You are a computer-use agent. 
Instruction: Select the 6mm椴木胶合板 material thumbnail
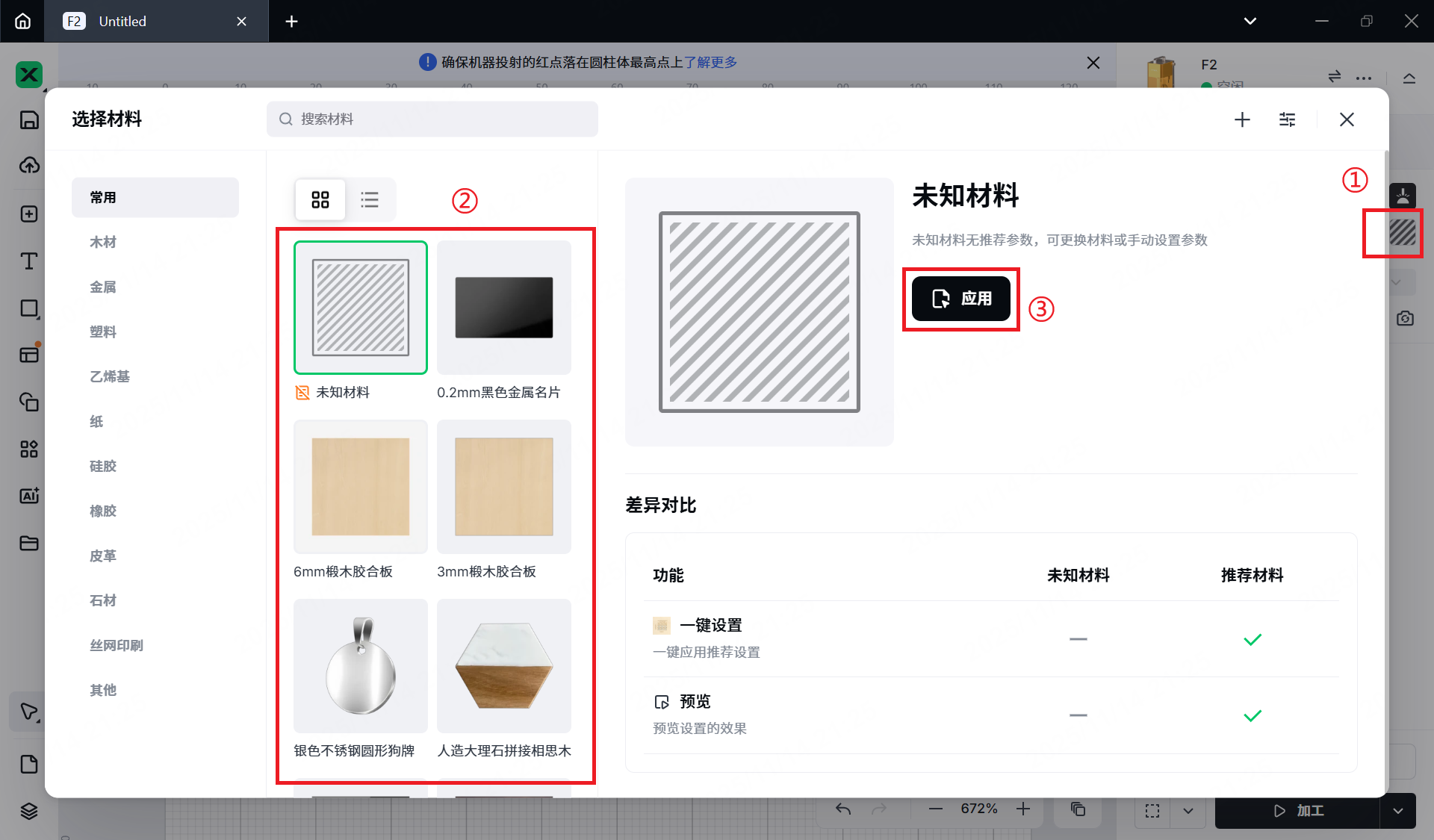click(x=361, y=487)
